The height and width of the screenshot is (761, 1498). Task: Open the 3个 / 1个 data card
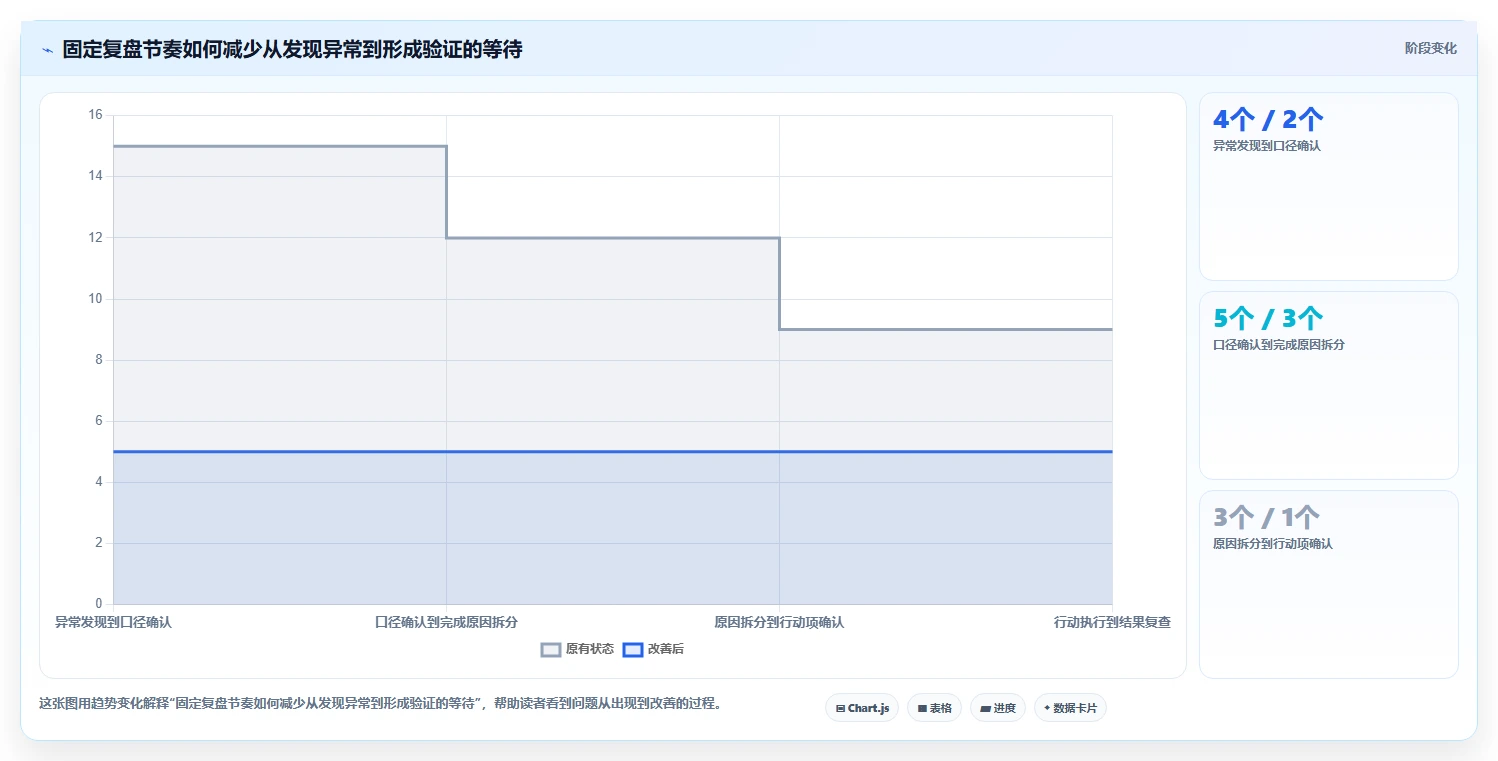pos(1328,584)
